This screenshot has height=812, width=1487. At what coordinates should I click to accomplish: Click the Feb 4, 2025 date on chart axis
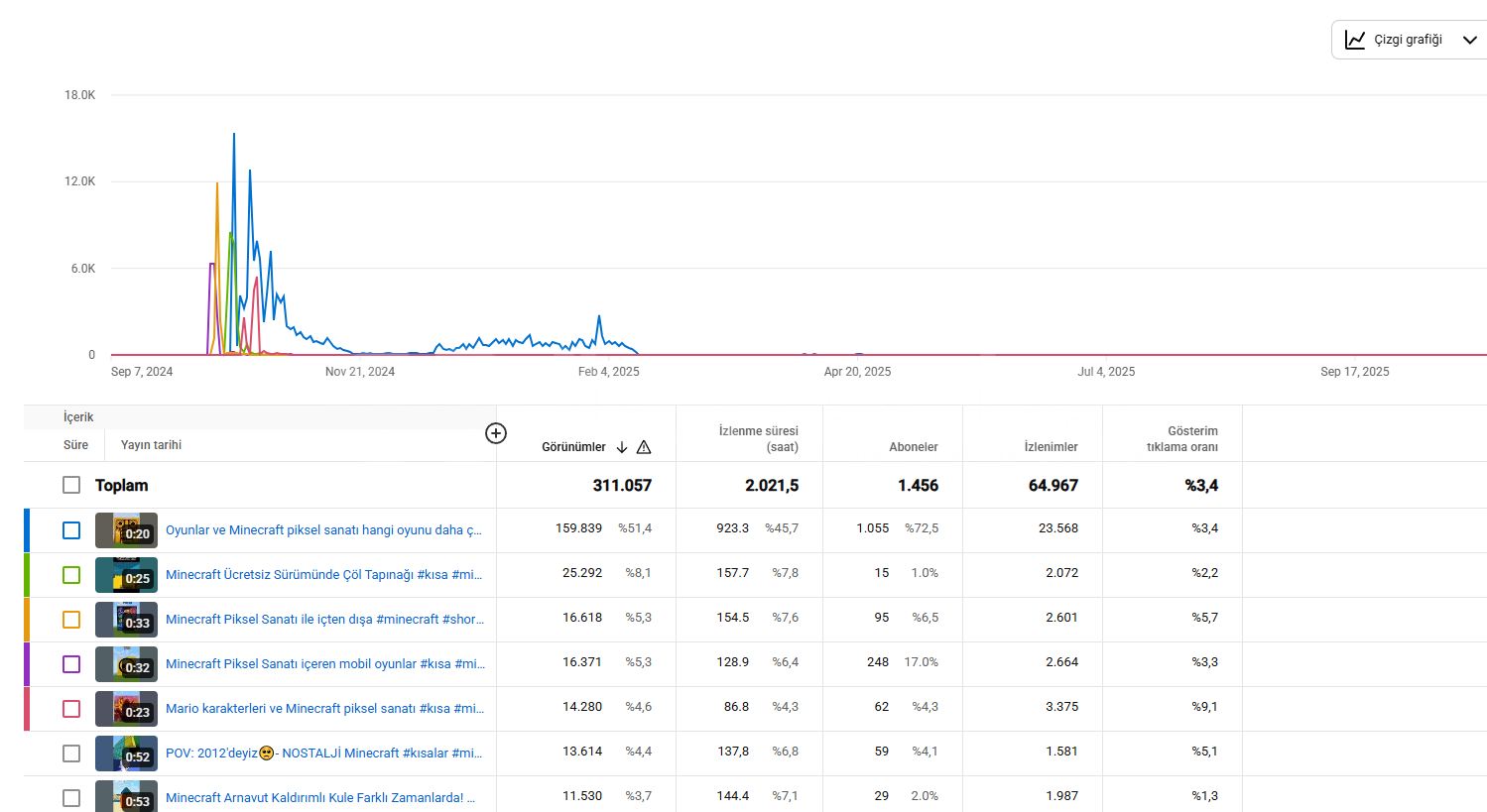point(608,372)
